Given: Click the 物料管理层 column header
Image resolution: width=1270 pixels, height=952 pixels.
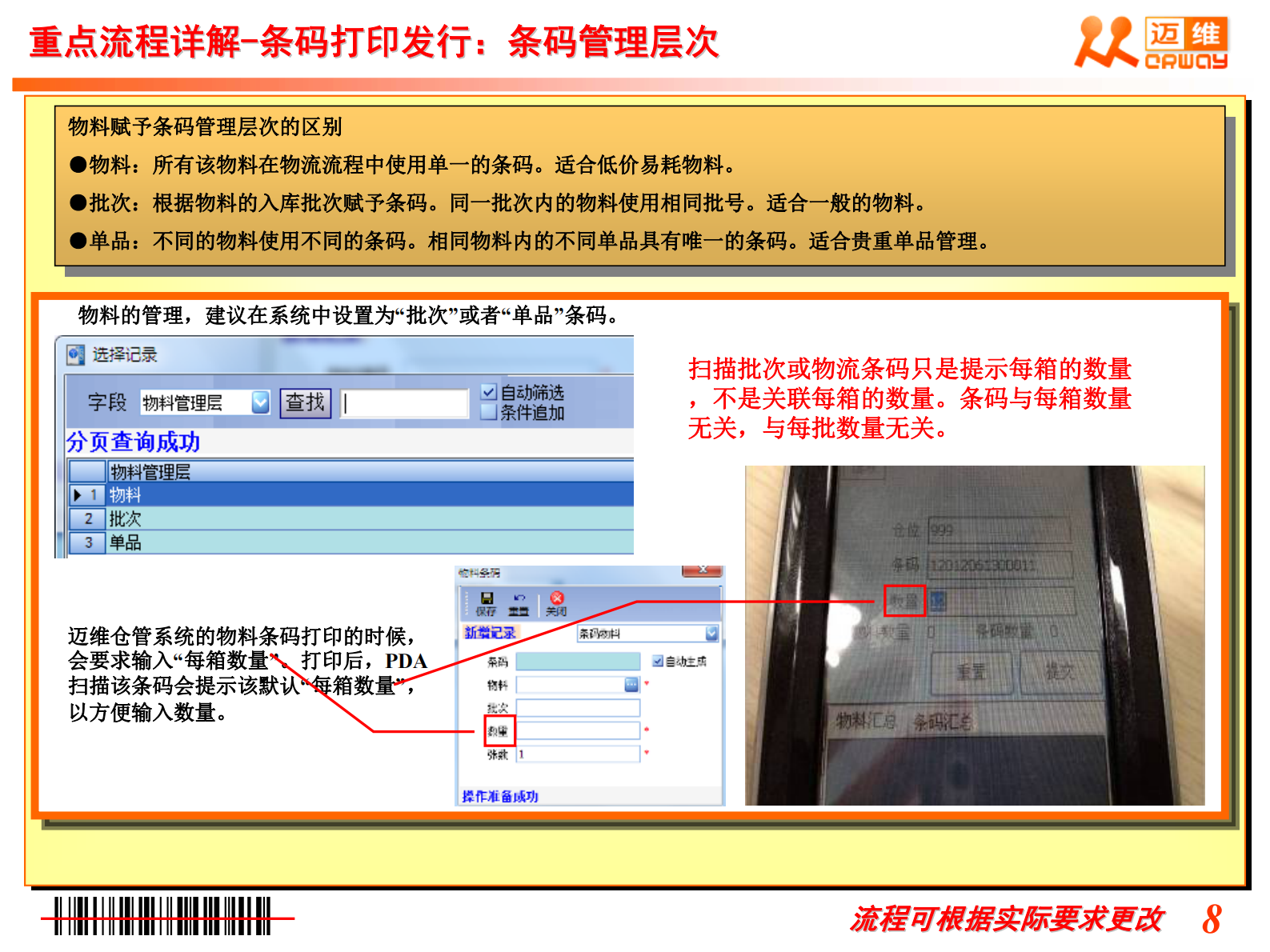Looking at the screenshot, I should (371, 471).
